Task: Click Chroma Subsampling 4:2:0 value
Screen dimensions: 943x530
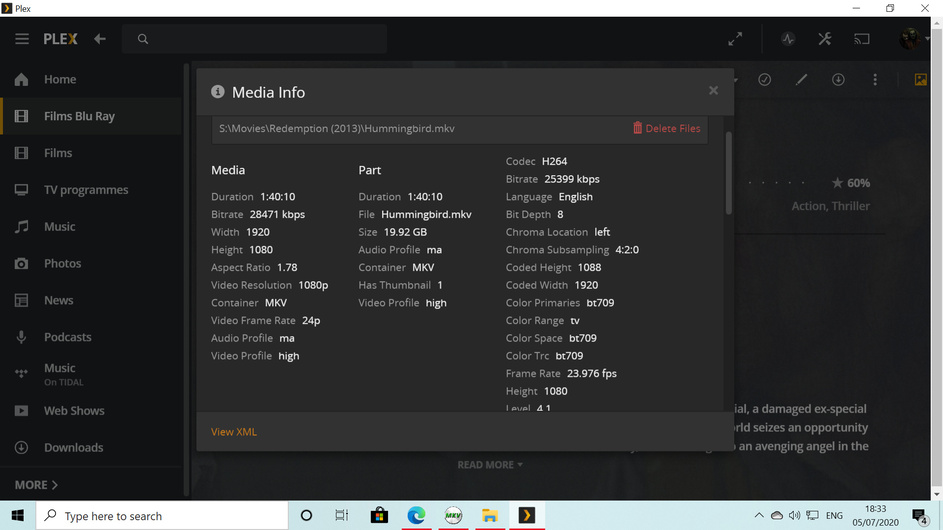Action: [627, 249]
